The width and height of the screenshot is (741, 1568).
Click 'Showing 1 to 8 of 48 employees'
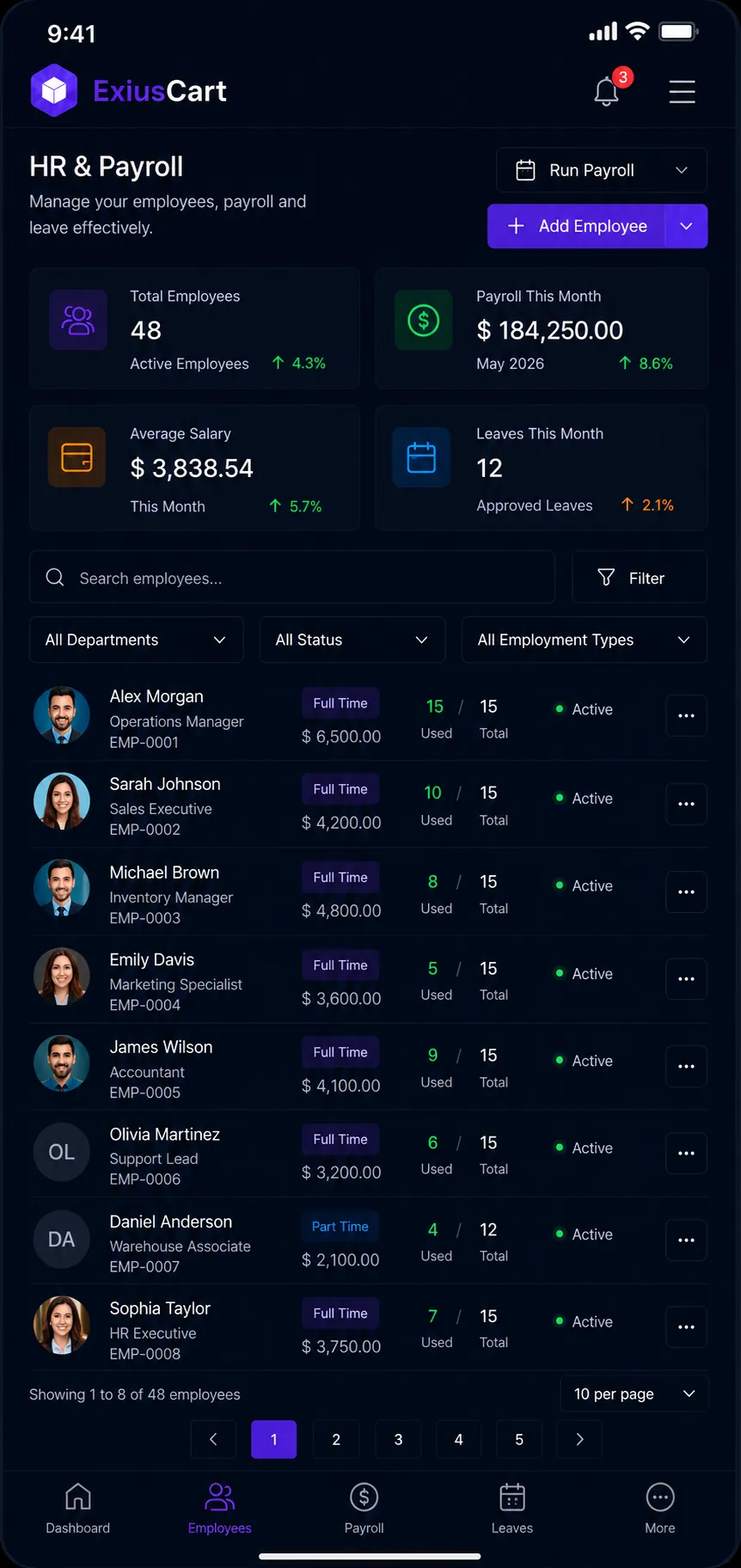coord(135,1394)
